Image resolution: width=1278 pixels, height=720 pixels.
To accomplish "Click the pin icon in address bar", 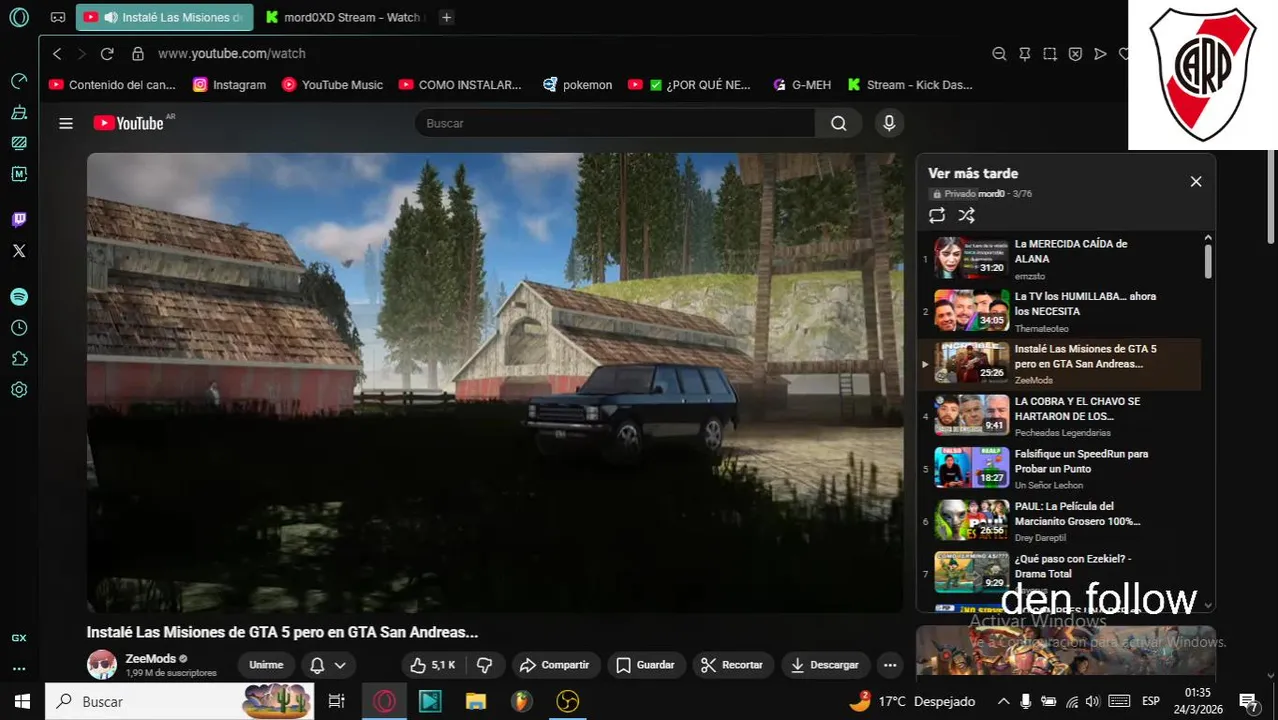I will (1024, 54).
